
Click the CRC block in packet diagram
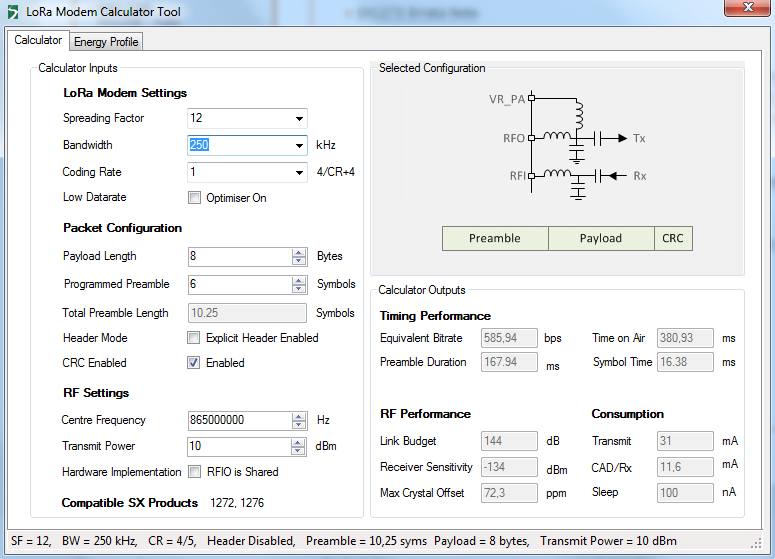point(673,239)
